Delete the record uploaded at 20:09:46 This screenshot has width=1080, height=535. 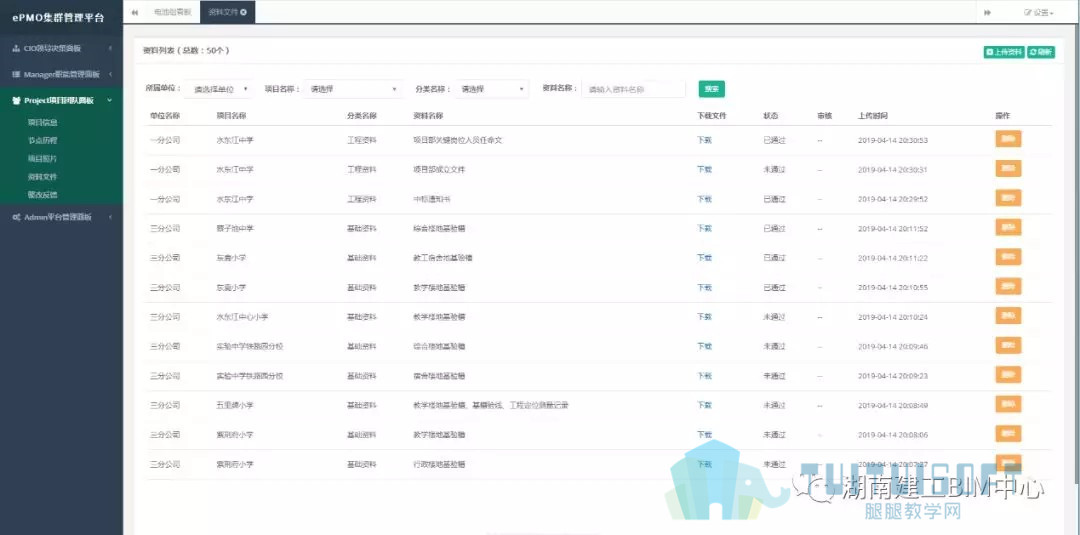tap(1008, 346)
